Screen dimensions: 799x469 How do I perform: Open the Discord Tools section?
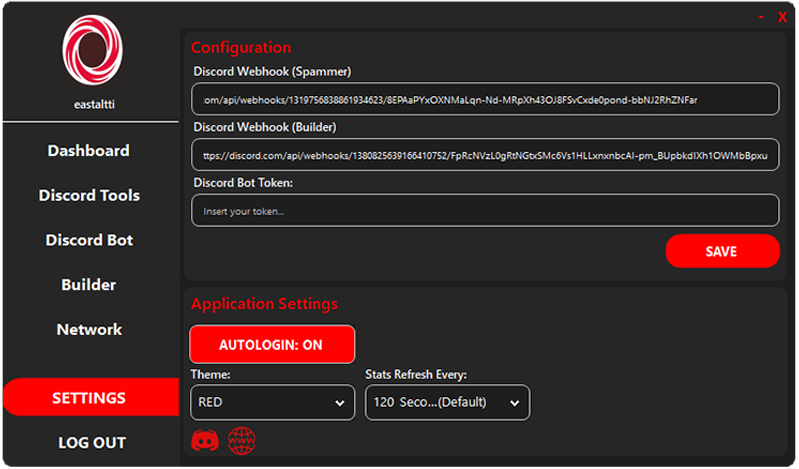[x=89, y=195]
